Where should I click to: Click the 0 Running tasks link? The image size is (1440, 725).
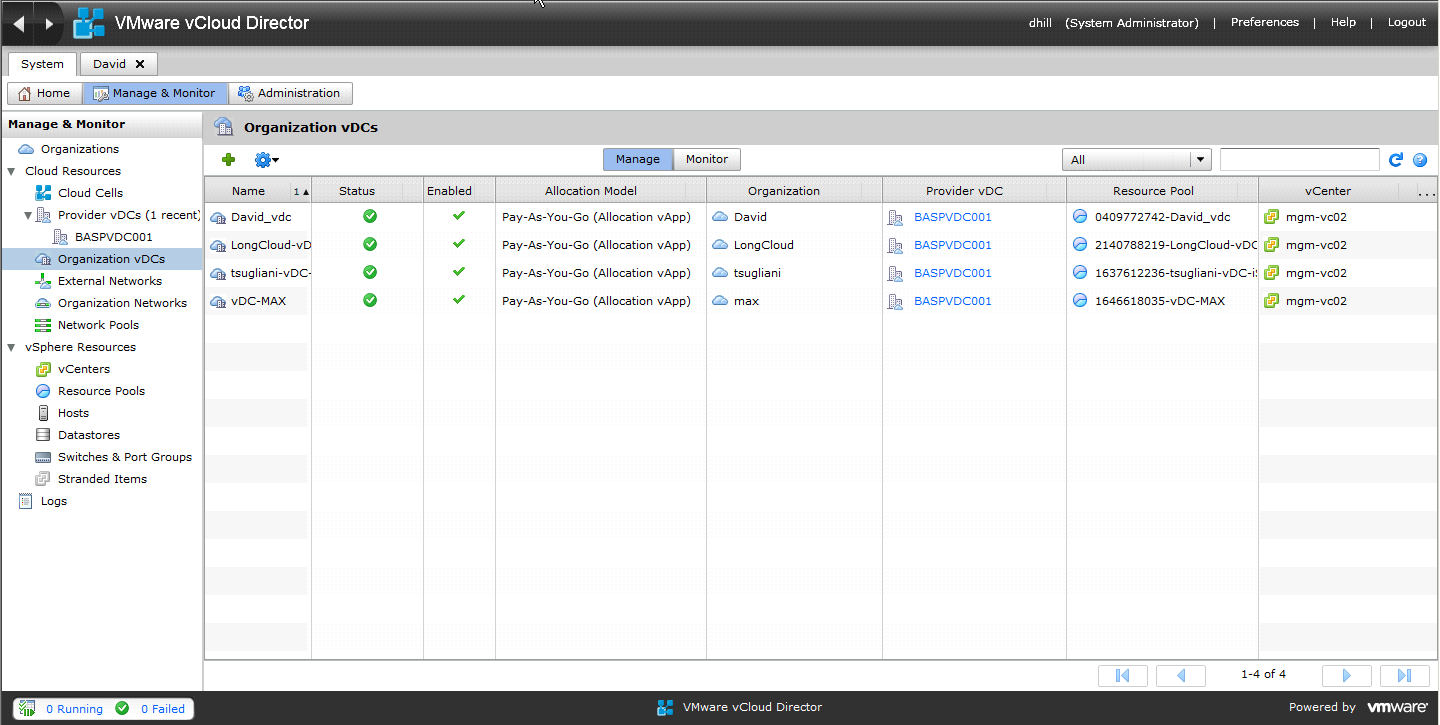(74, 709)
